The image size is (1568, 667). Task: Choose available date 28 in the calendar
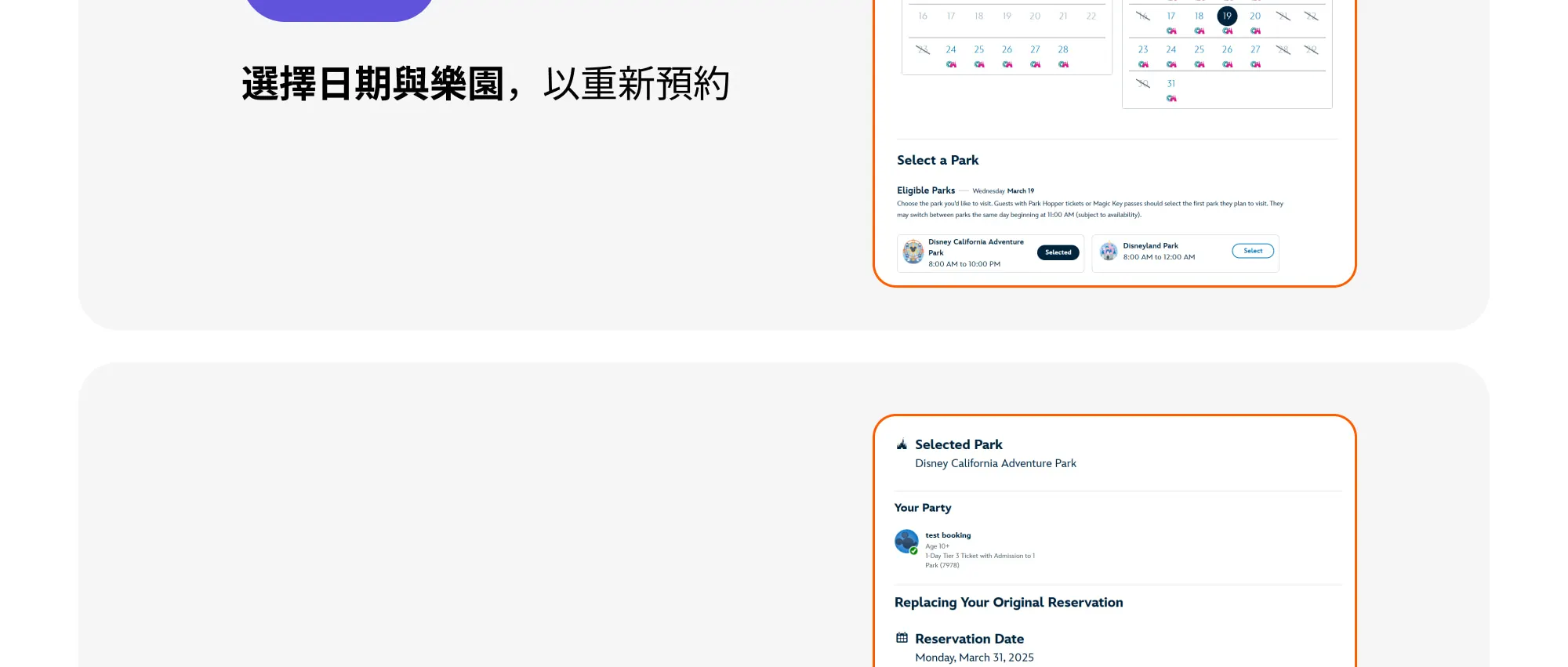point(1063,49)
